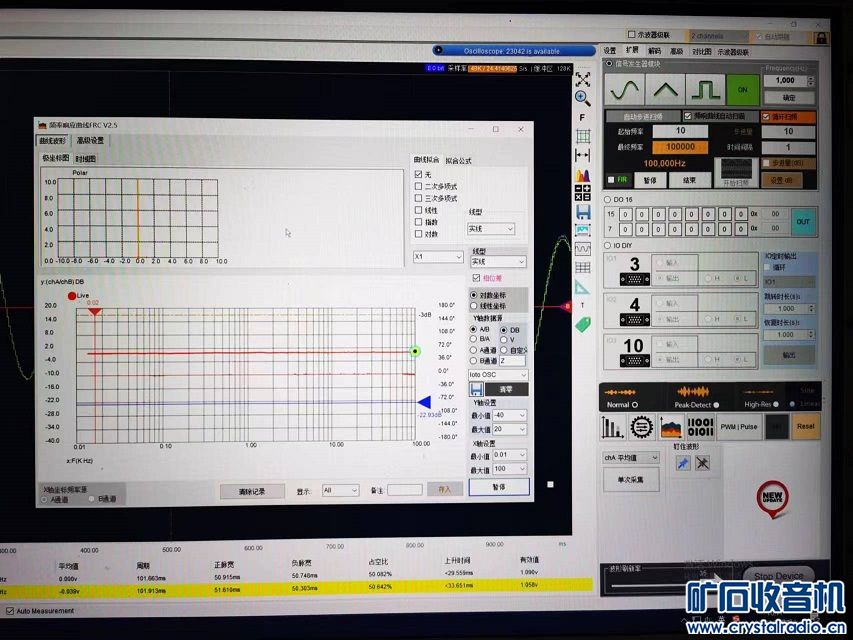Viewport: 853px width, 640px height.
Task: Click the 最终频率 field showing 100000
Action: [x=681, y=147]
